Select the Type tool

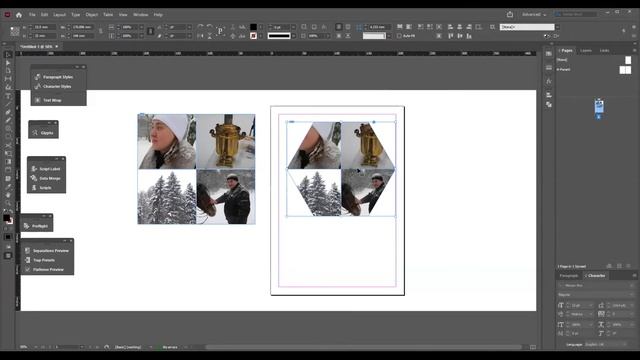[8, 96]
